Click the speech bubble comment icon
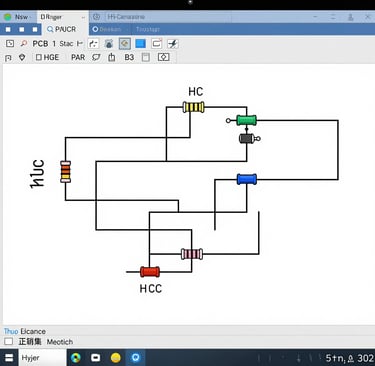This screenshot has width=375, height=366. pos(96,57)
